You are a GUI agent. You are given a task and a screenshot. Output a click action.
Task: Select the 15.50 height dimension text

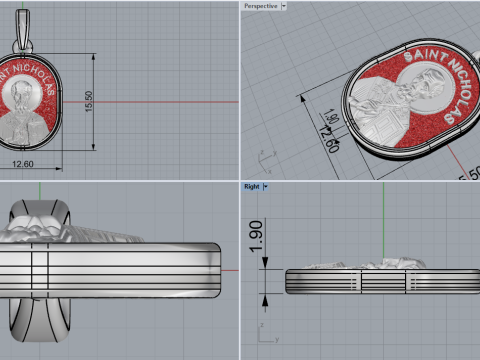pos(89,101)
